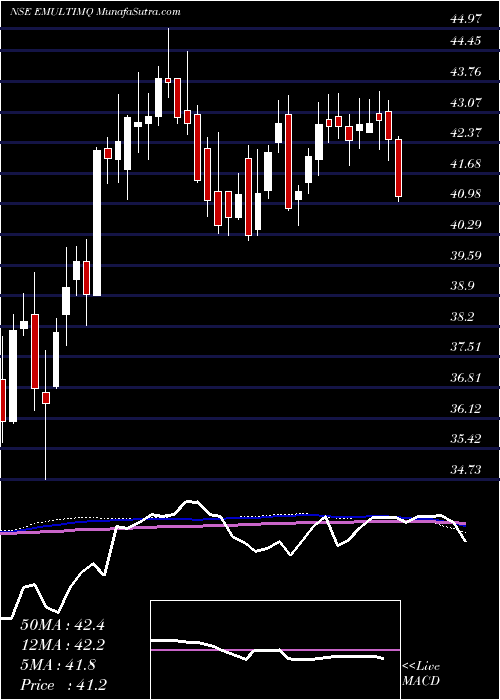Select the 41.68 price axis label
This screenshot has height=700, width=500.
(466, 163)
